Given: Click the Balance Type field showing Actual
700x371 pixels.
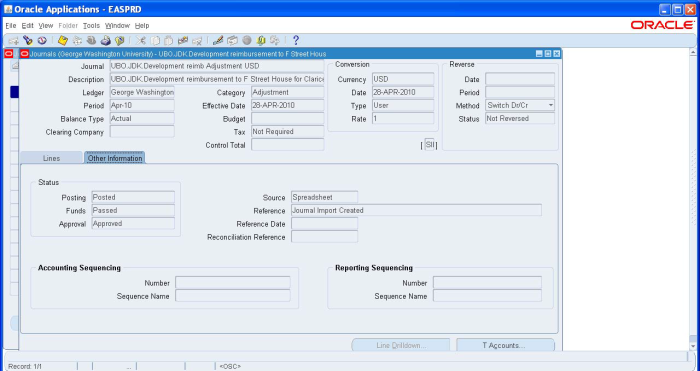Looking at the screenshot, I should (x=142, y=119).
